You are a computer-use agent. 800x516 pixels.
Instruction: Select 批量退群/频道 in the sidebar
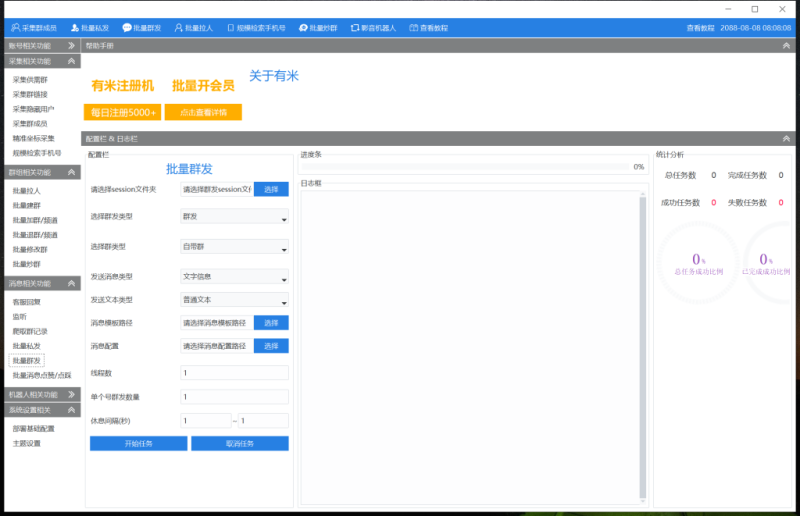(35, 235)
